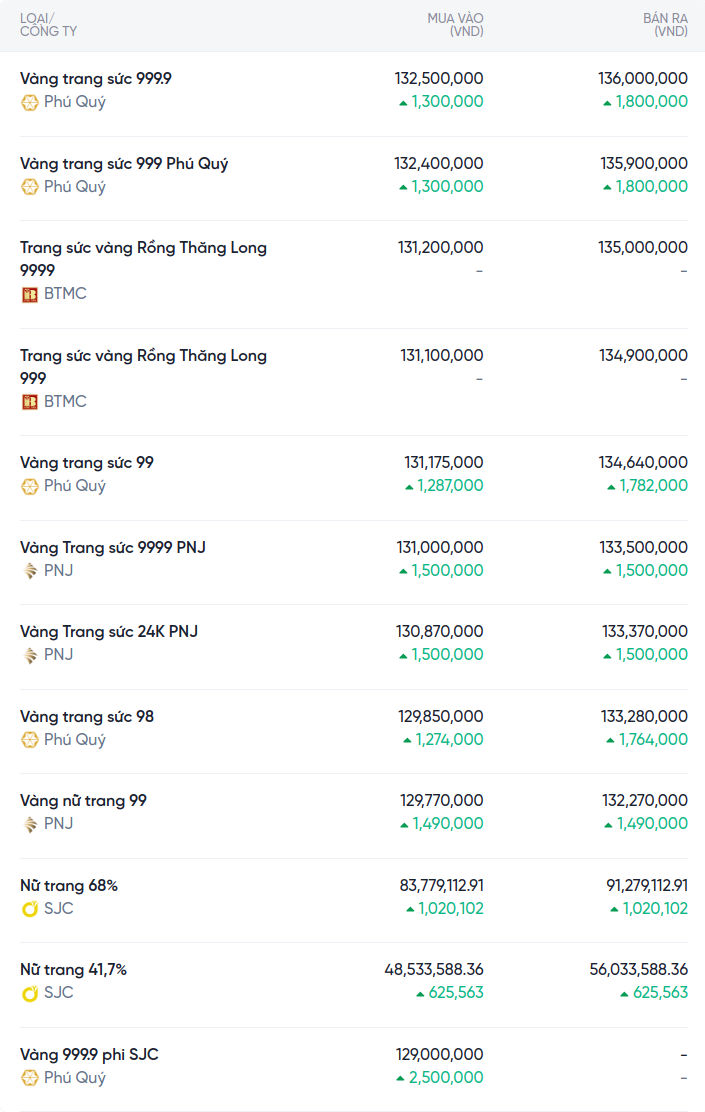Viewport: 705px width, 1112px height.
Task: Click Phú Quý logo under Vàng 999.9 phi SJC
Action: click(30, 1078)
